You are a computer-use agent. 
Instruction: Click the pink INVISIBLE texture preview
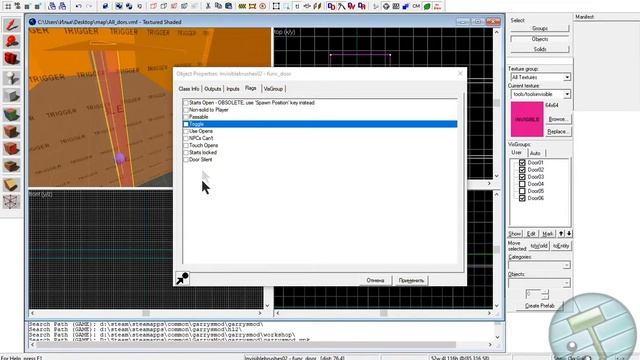coord(527,119)
